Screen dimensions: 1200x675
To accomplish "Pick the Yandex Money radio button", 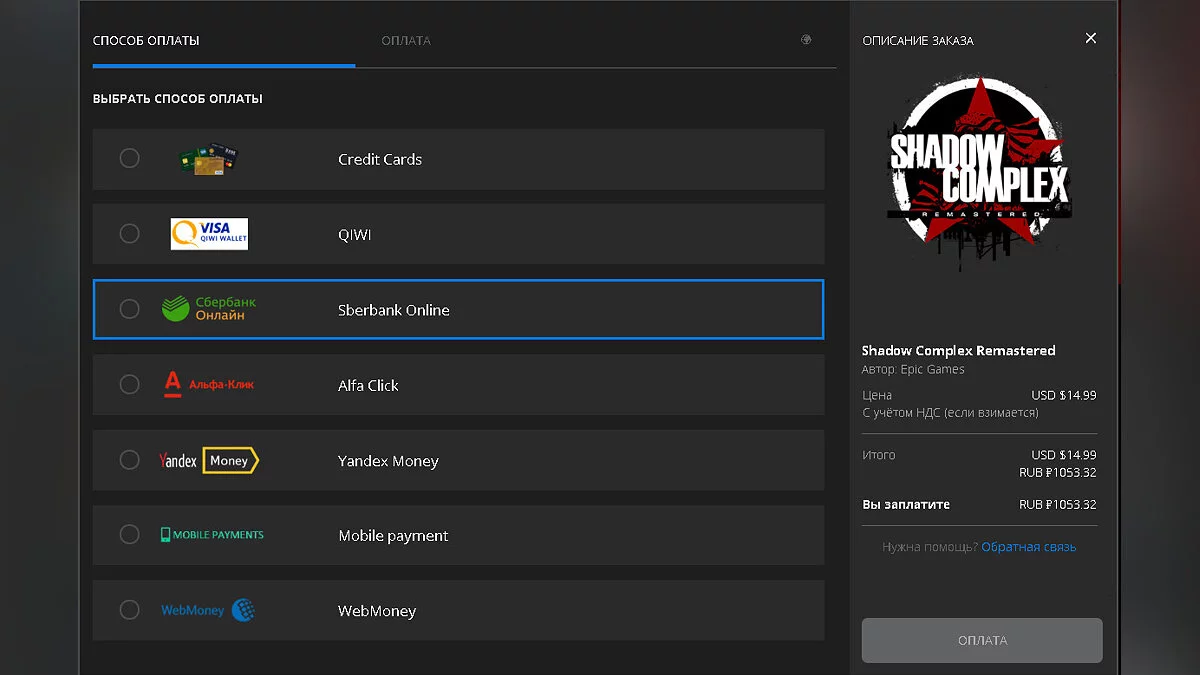I will click(129, 460).
